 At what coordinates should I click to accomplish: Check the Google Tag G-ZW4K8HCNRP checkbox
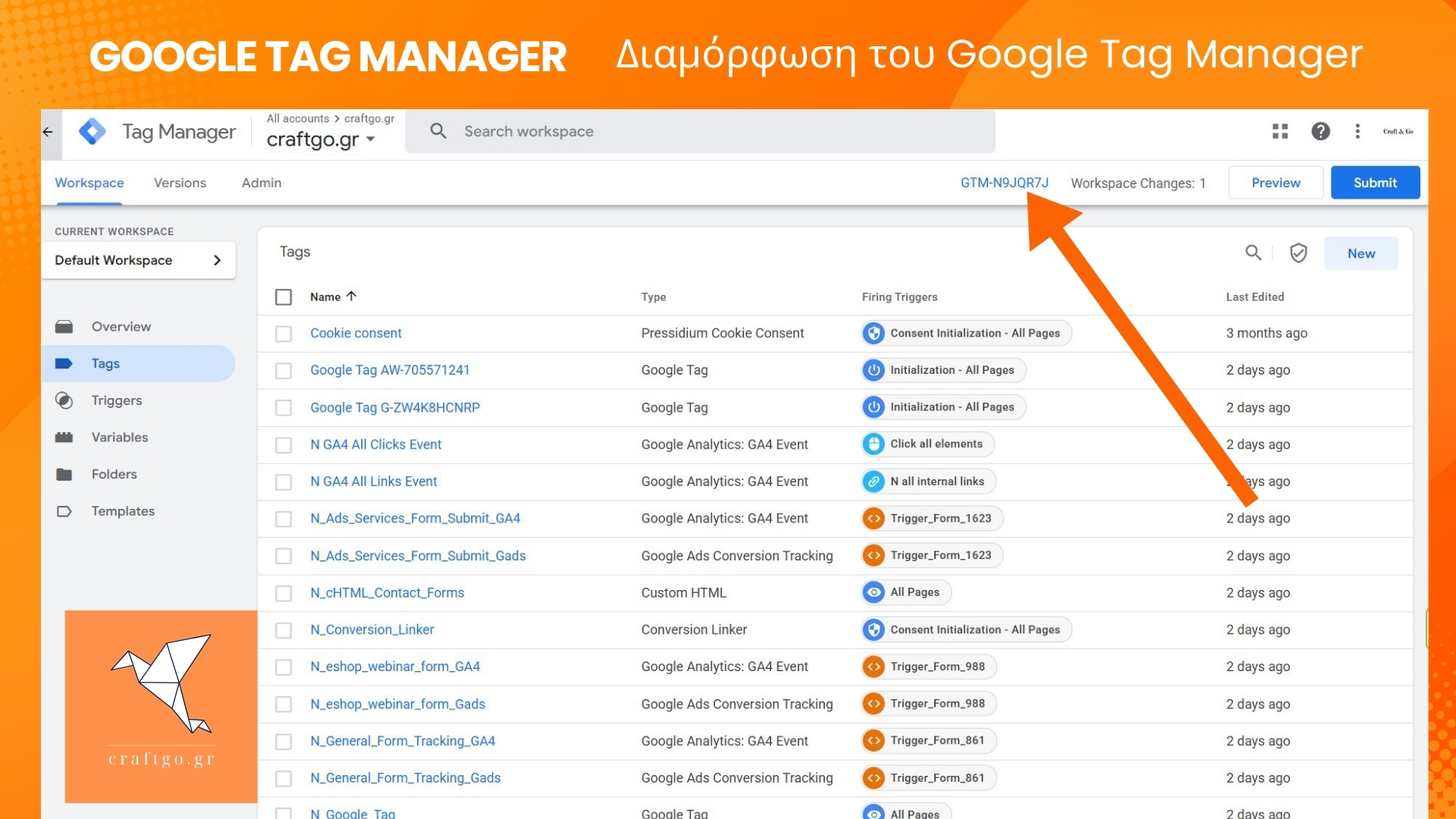point(284,408)
